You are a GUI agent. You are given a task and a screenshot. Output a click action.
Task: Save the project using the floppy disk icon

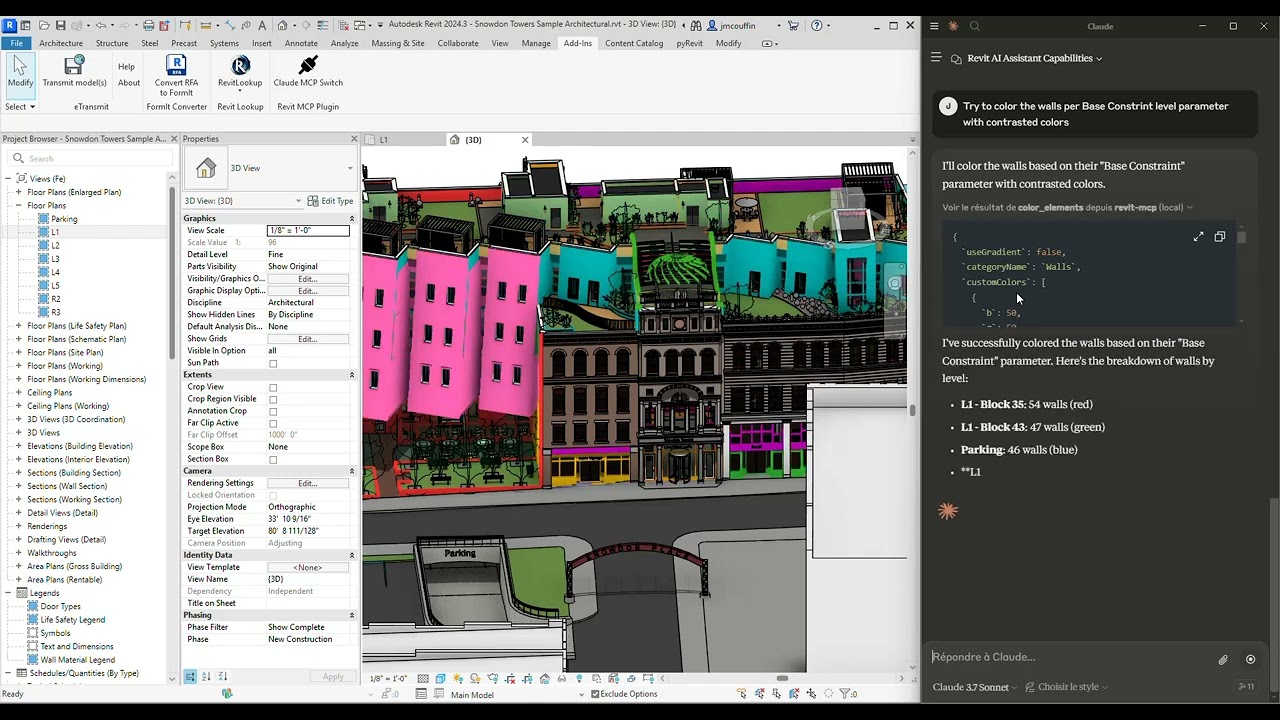click(61, 25)
